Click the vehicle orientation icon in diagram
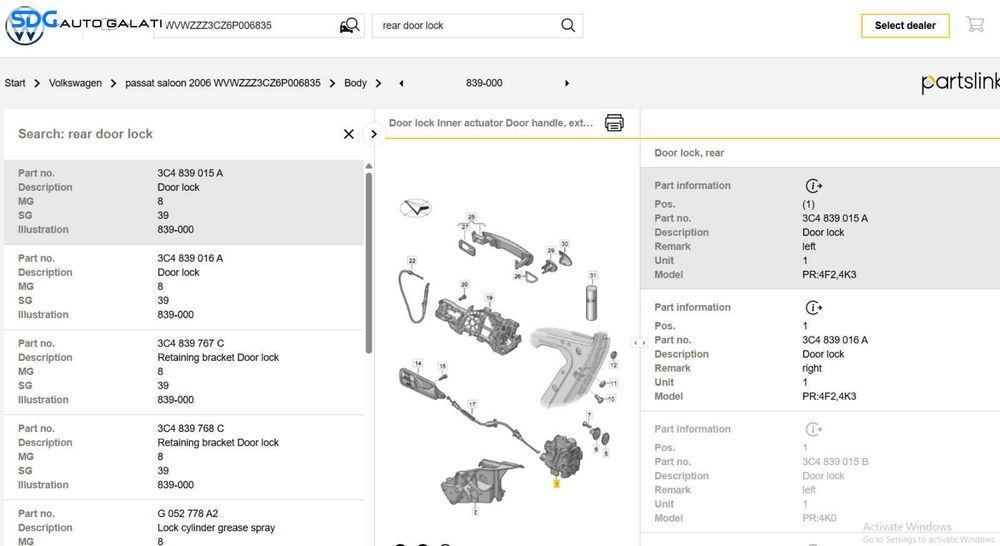The height and width of the screenshot is (546, 1000). click(416, 208)
